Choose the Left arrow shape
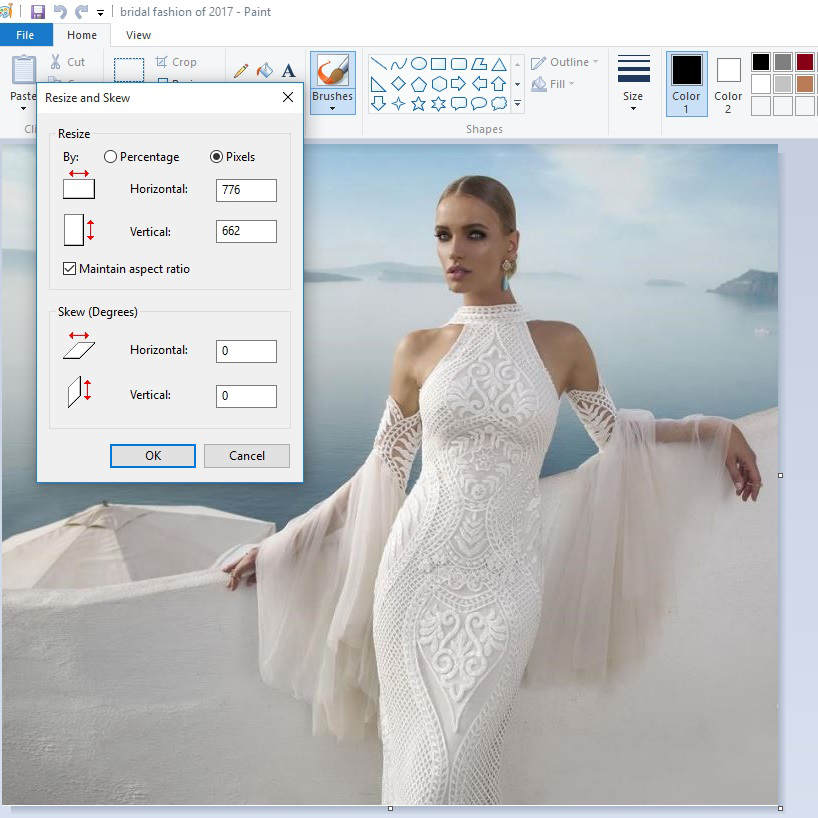 point(479,84)
